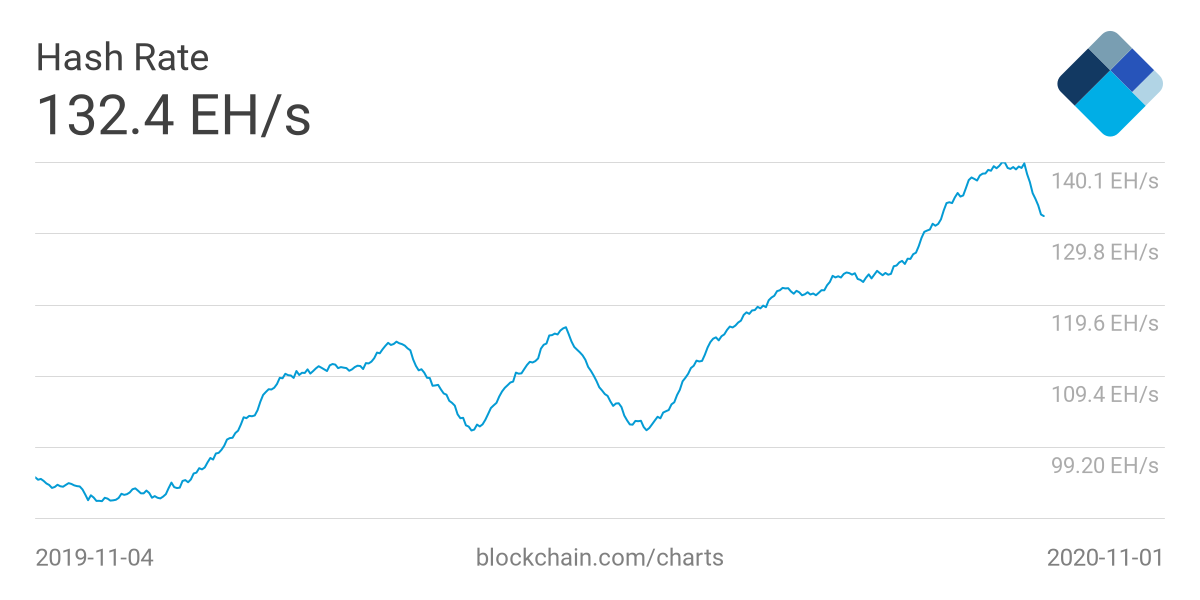Click the line's lowest point near chart start
This screenshot has height=600, width=1200.
(x=98, y=500)
